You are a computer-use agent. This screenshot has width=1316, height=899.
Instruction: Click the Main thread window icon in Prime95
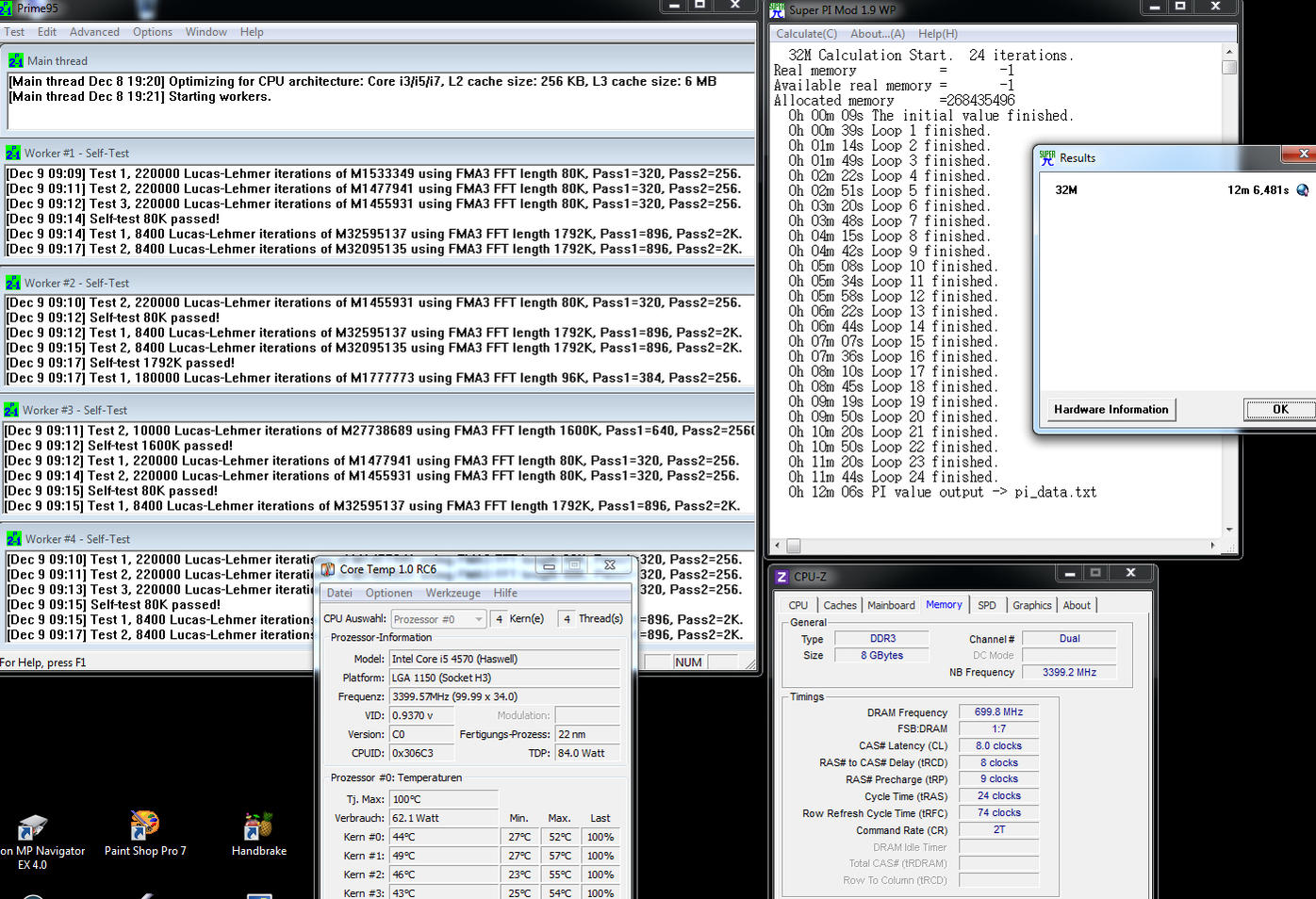coord(15,60)
